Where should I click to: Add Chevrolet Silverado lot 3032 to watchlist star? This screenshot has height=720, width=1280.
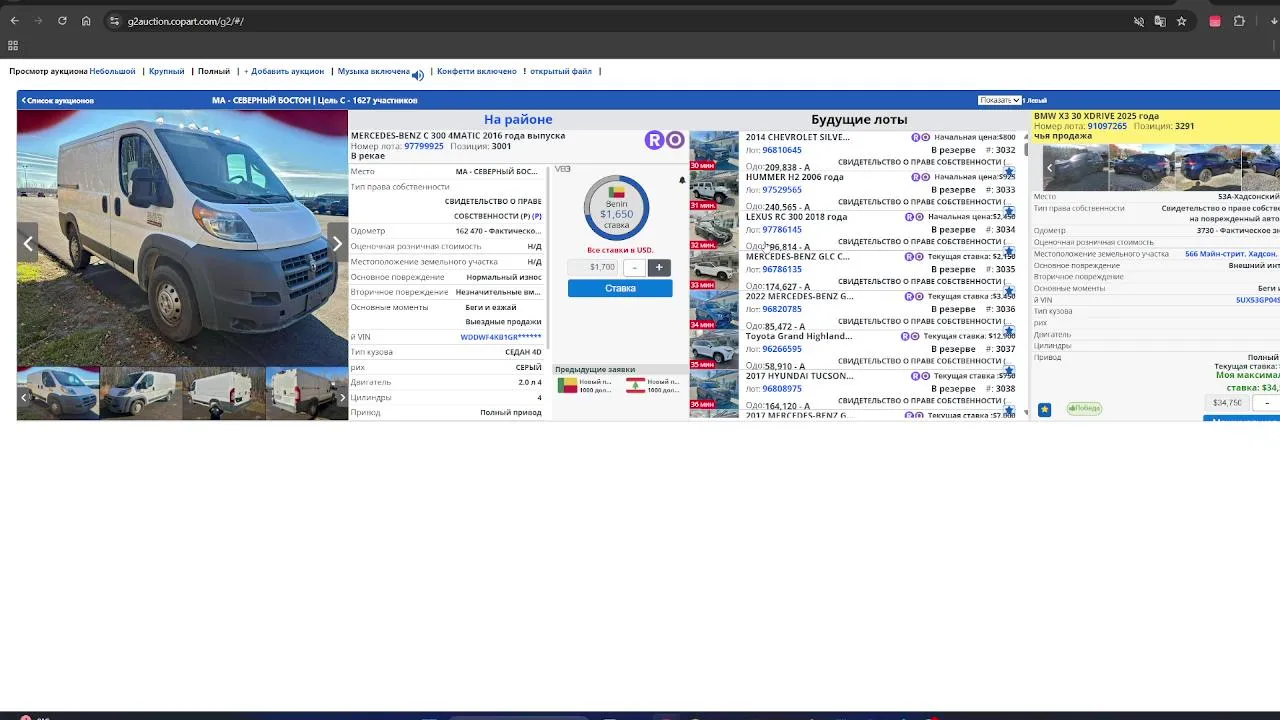point(1009,172)
